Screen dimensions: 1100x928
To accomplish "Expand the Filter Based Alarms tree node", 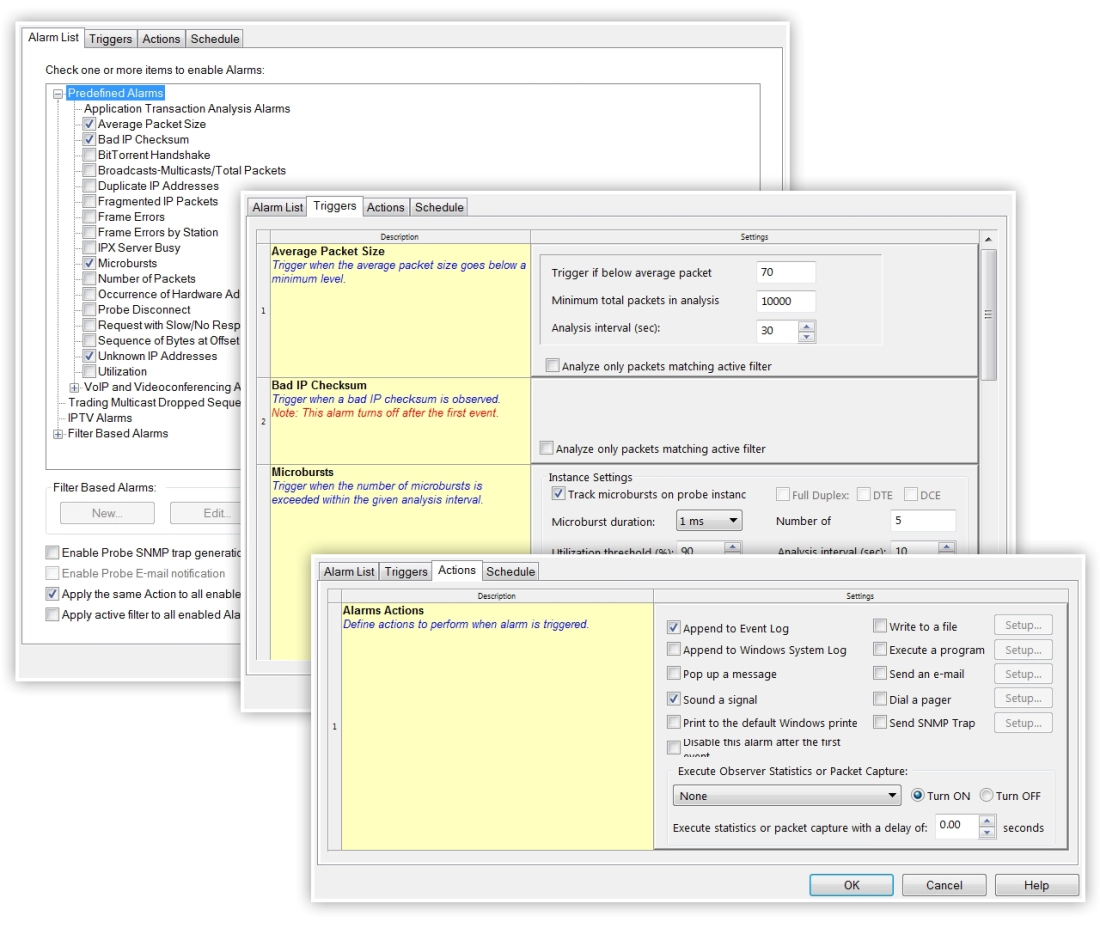I will (x=58, y=434).
